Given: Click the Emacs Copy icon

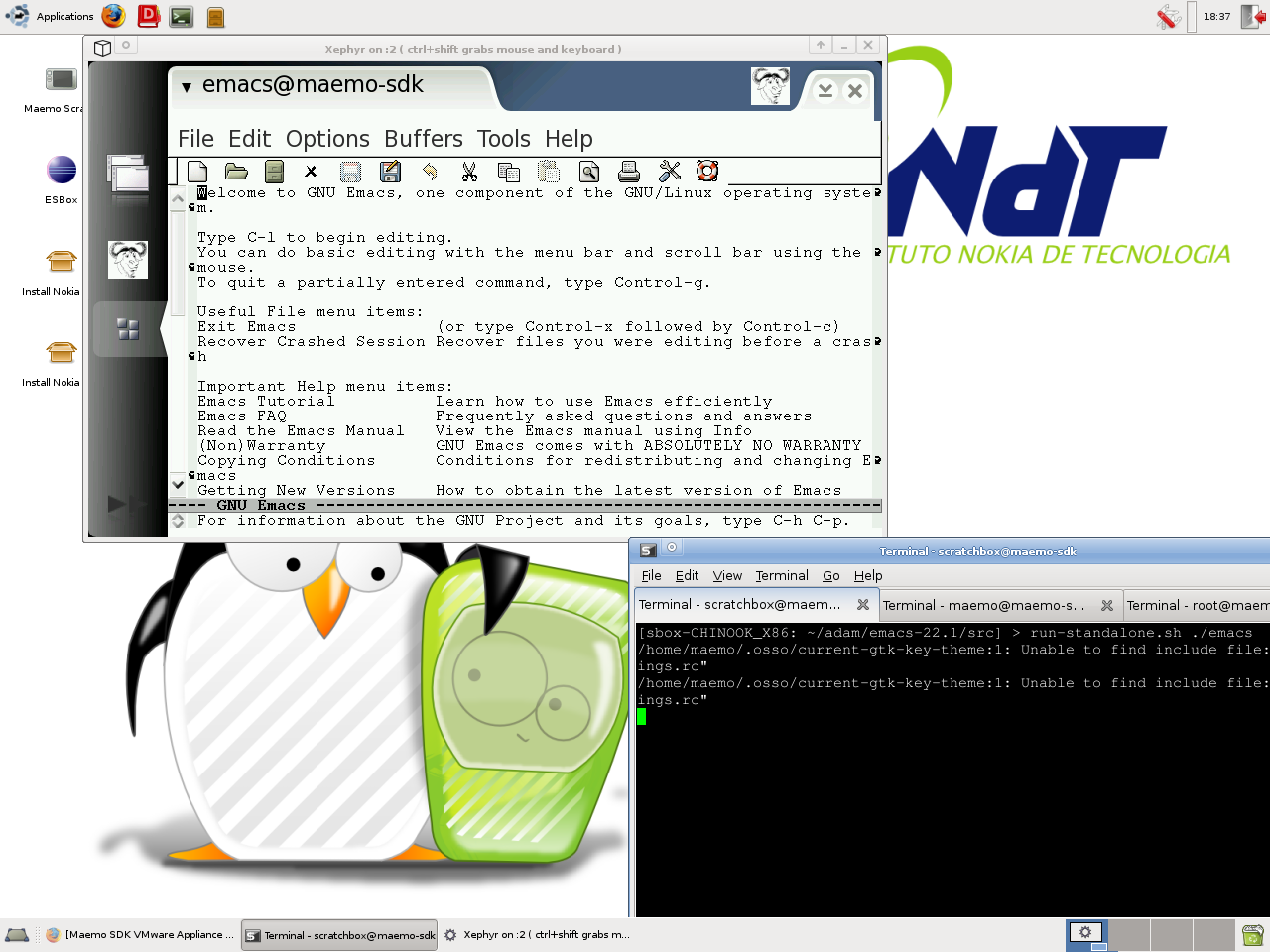Looking at the screenshot, I should [x=509, y=172].
